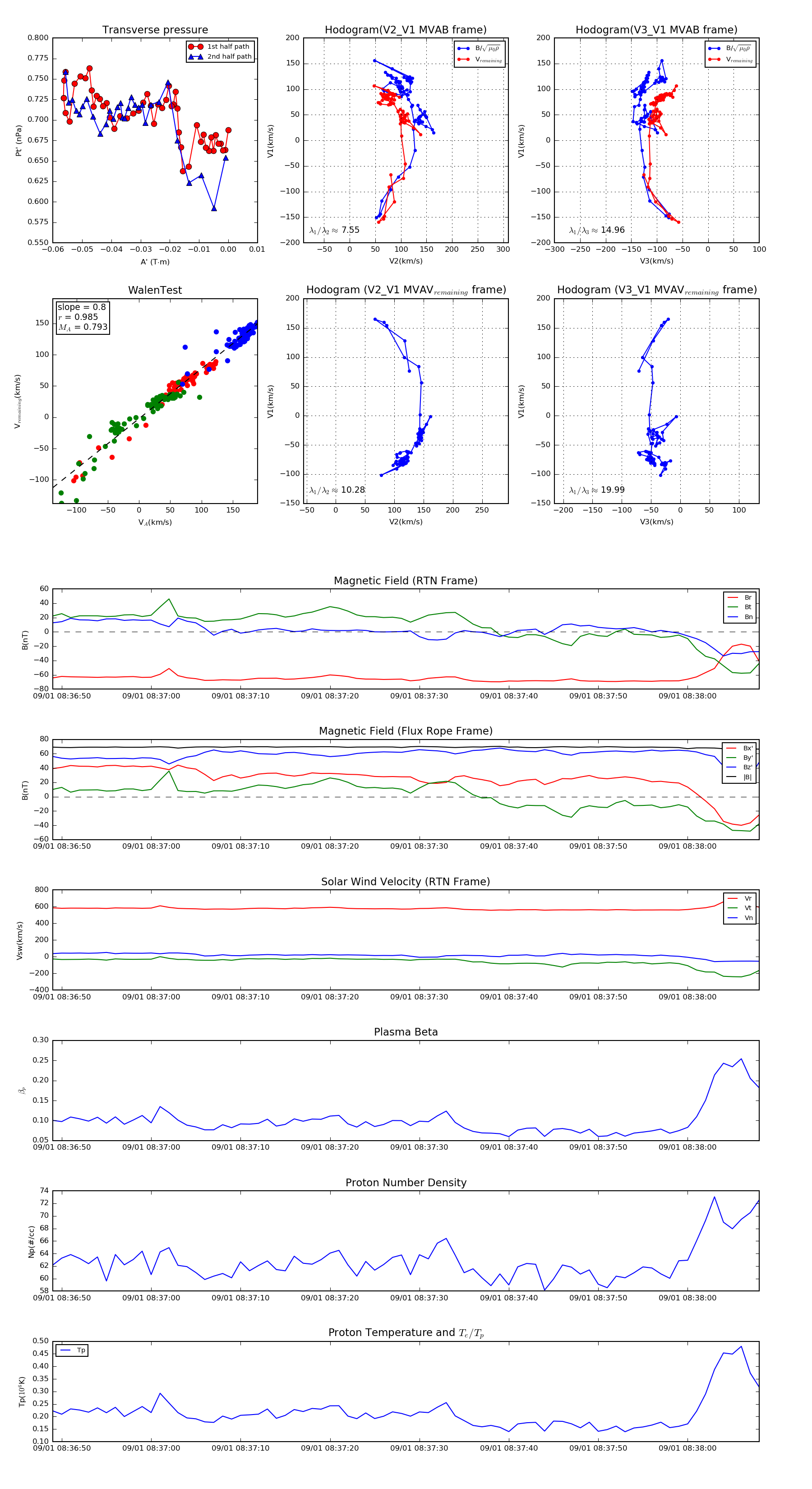812x1489 pixels.
Task: Click the Hodogram (V2_V1 MVAV remaining frame) title
Action: tap(406, 290)
